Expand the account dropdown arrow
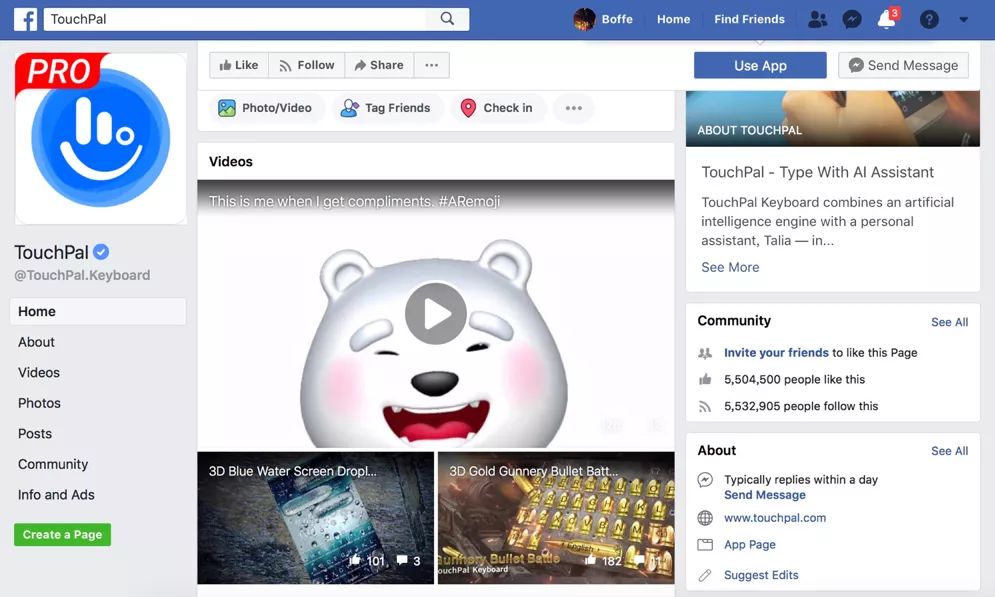 (x=963, y=19)
